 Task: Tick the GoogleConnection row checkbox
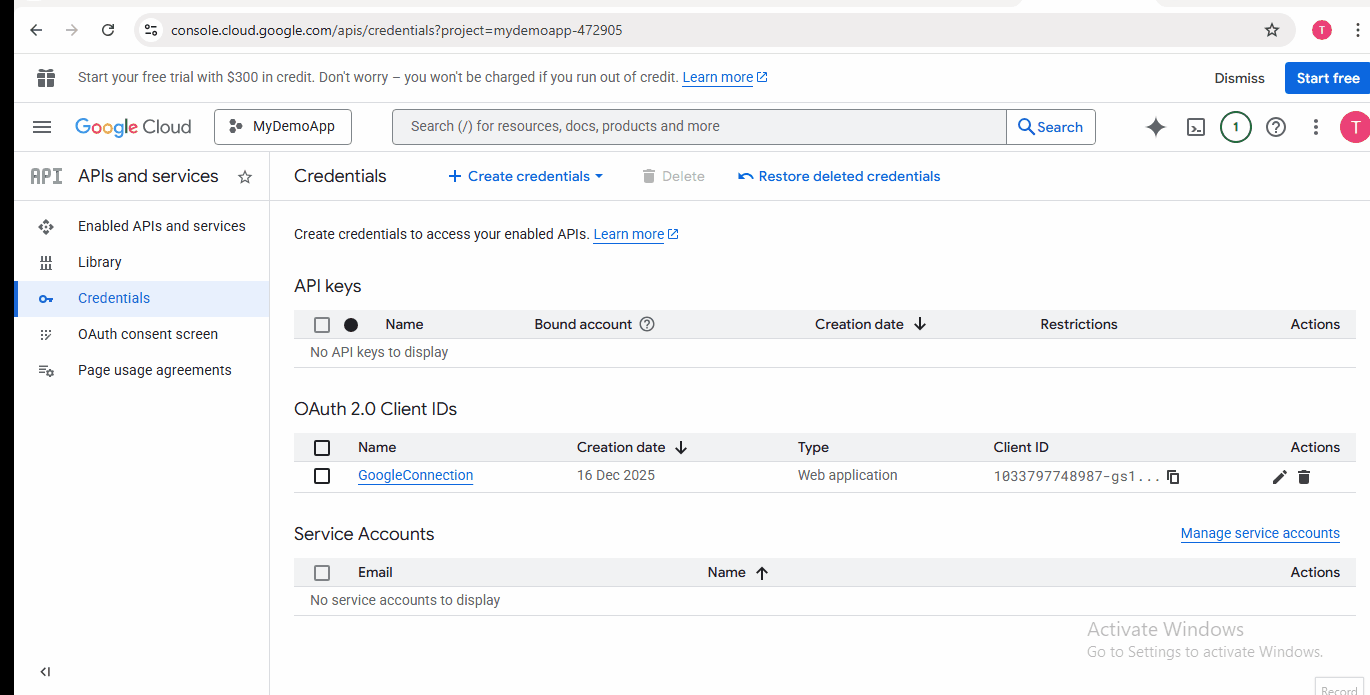322,476
